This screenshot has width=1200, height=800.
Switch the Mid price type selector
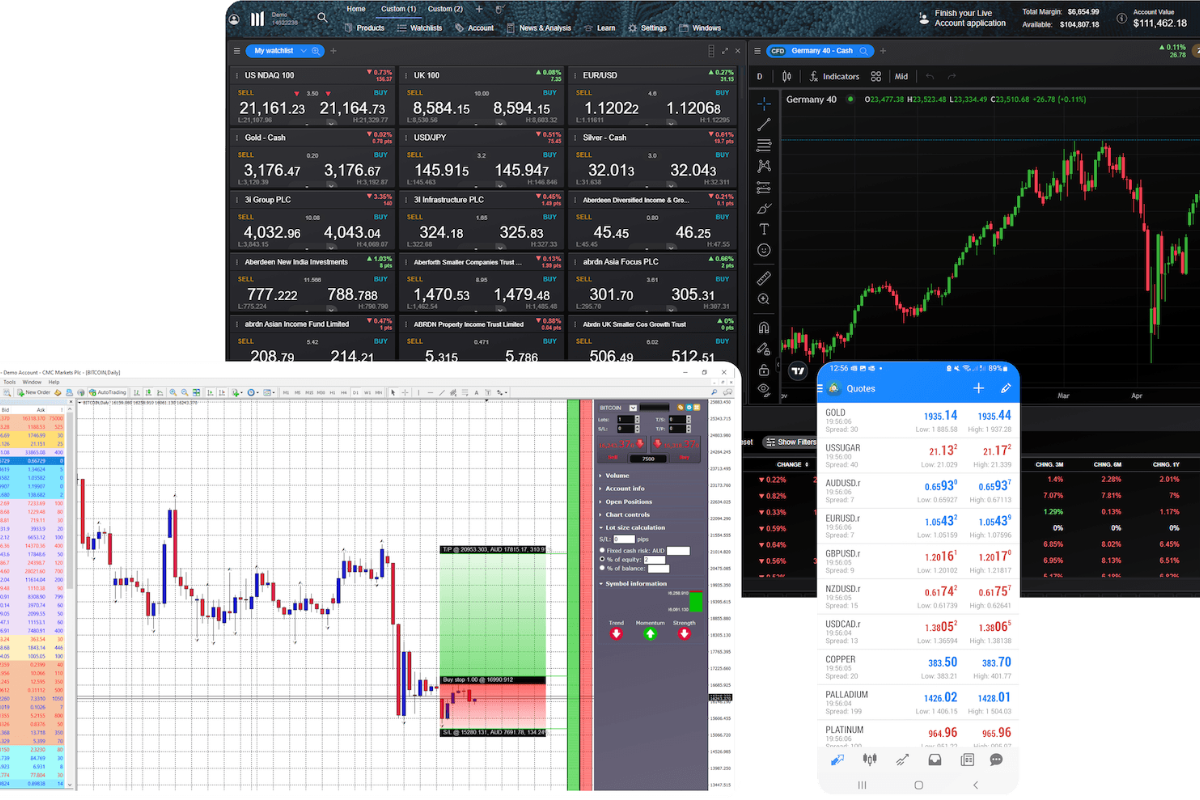901,76
